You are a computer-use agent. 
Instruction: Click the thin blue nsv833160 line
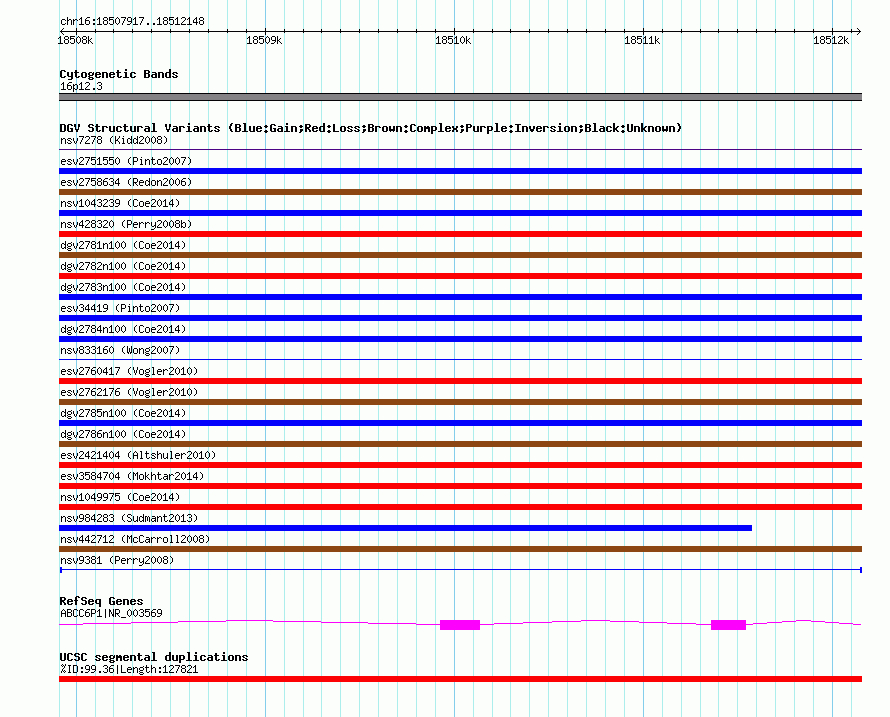pyautogui.click(x=460, y=359)
